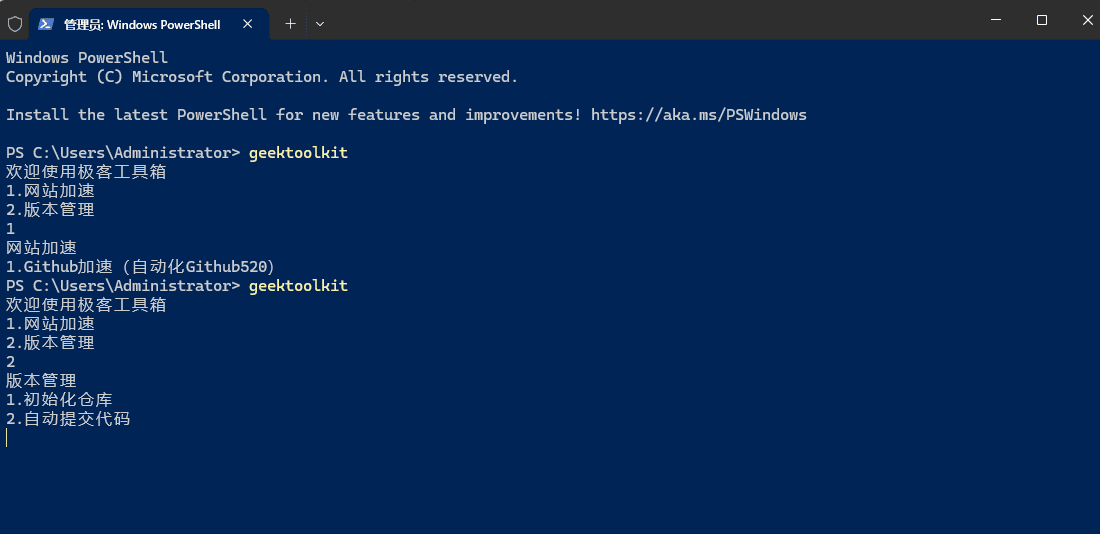Click the first geektoolkit command text
The image size is (1100, 534).
click(x=298, y=153)
